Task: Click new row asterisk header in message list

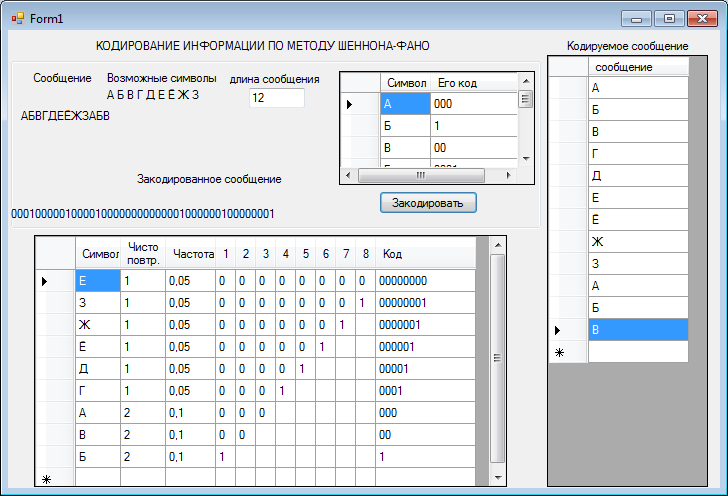Action: point(569,352)
